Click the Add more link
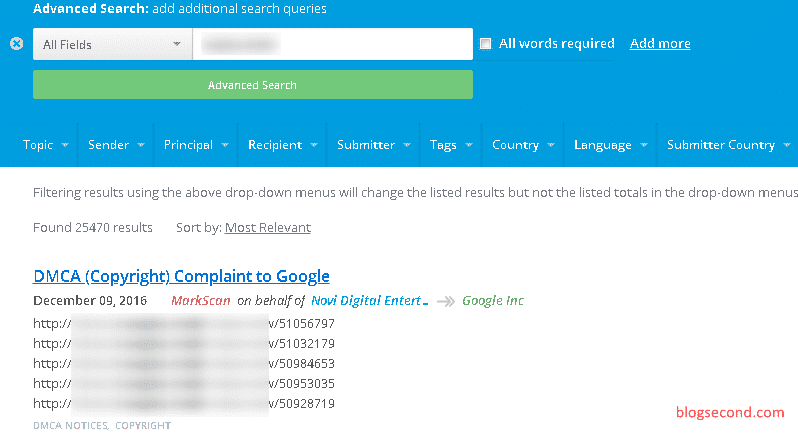Image resolution: width=798 pixels, height=445 pixels. pos(660,43)
